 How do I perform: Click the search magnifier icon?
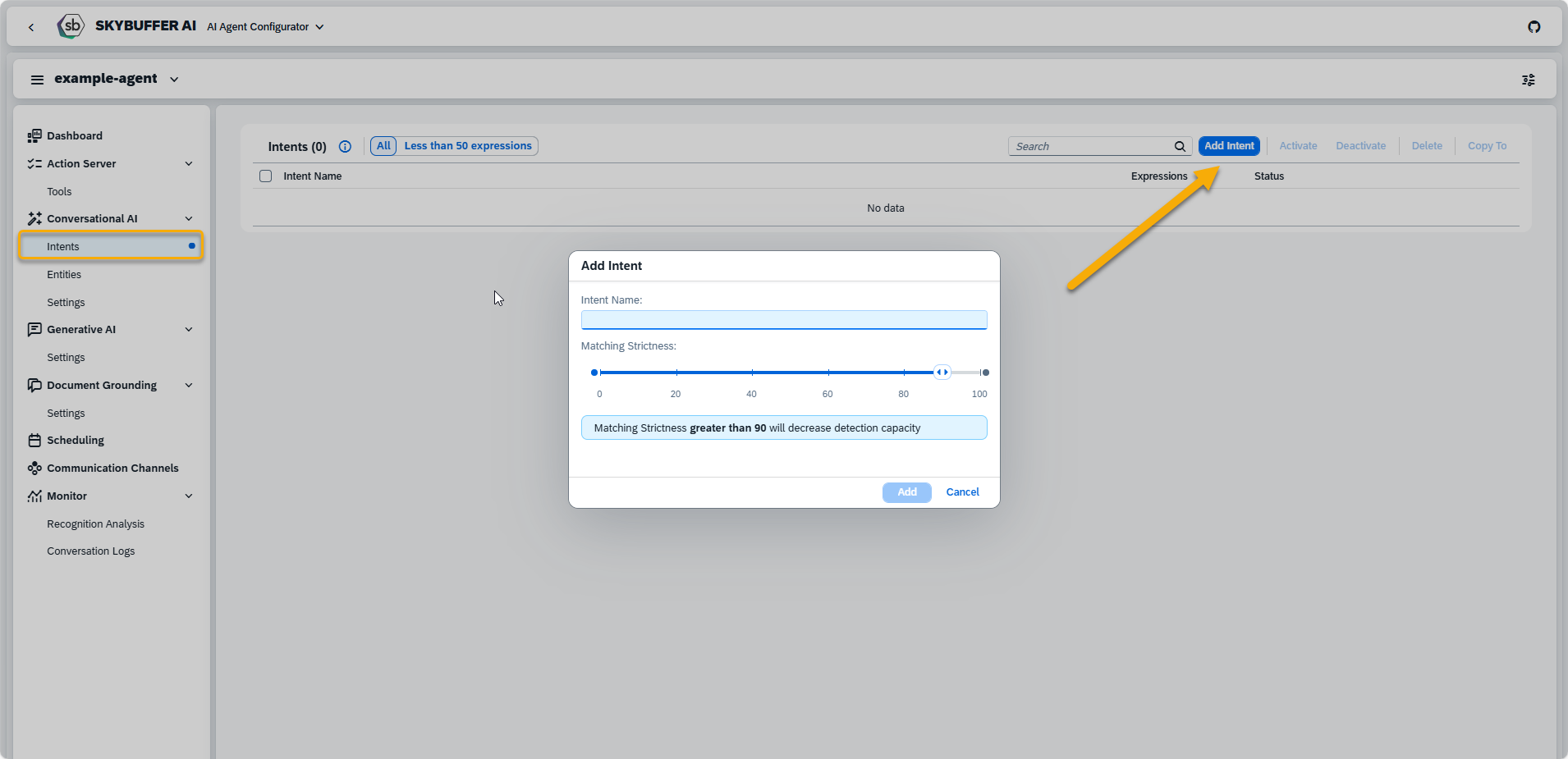click(x=1180, y=147)
